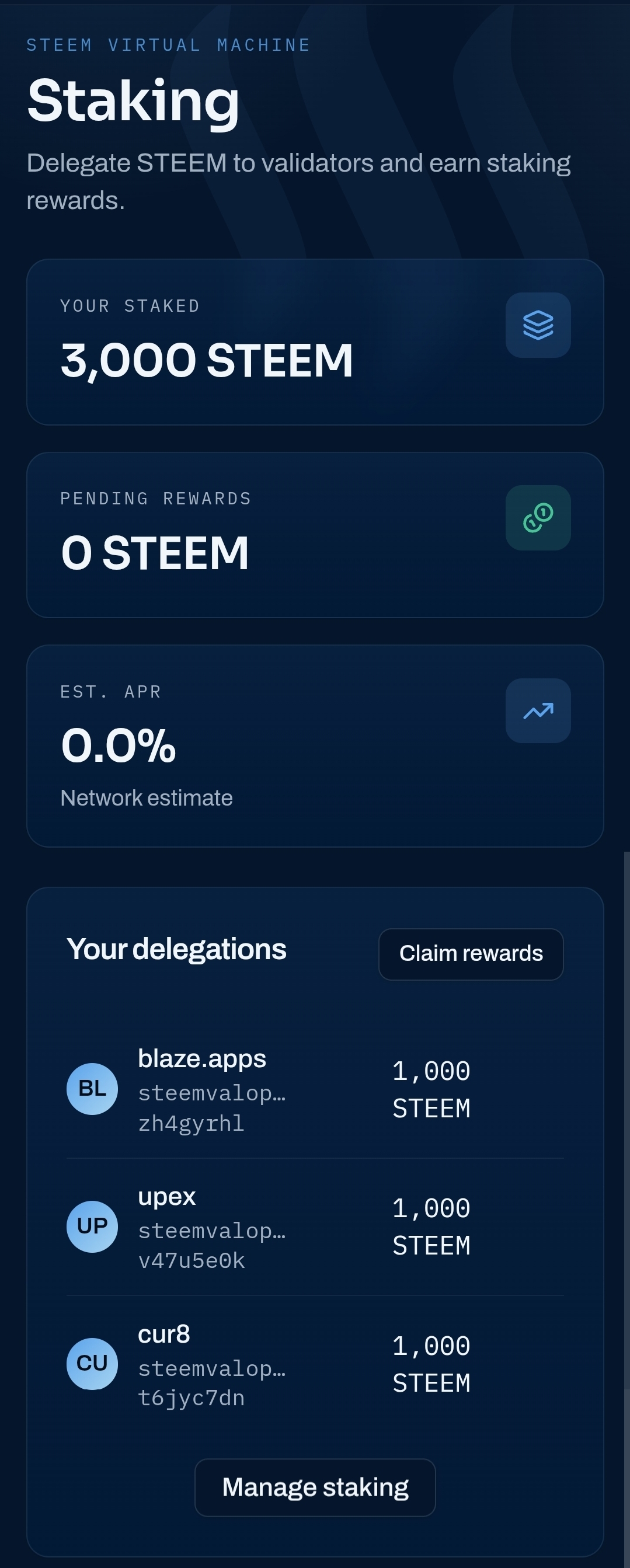Image resolution: width=630 pixels, height=1568 pixels.
Task: Open the Manage staking button
Action: click(x=315, y=1487)
